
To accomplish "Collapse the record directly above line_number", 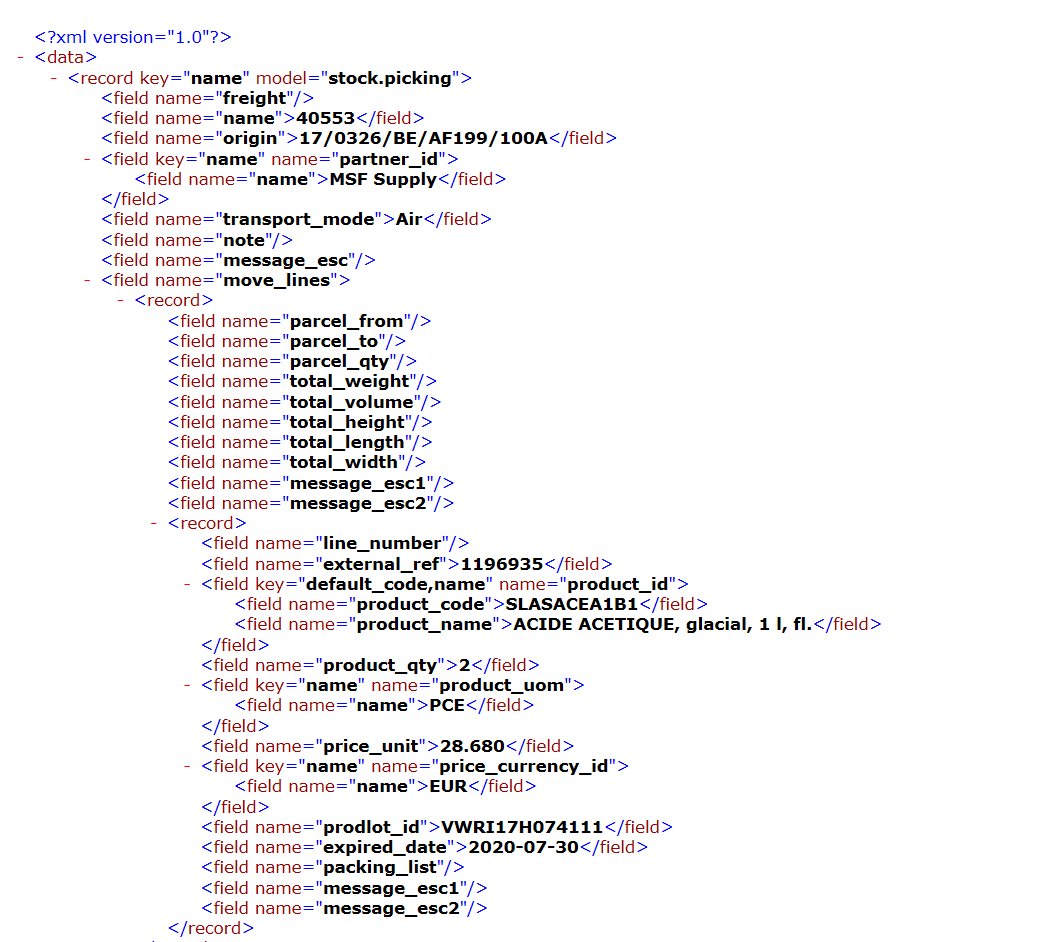I will click(x=155, y=523).
